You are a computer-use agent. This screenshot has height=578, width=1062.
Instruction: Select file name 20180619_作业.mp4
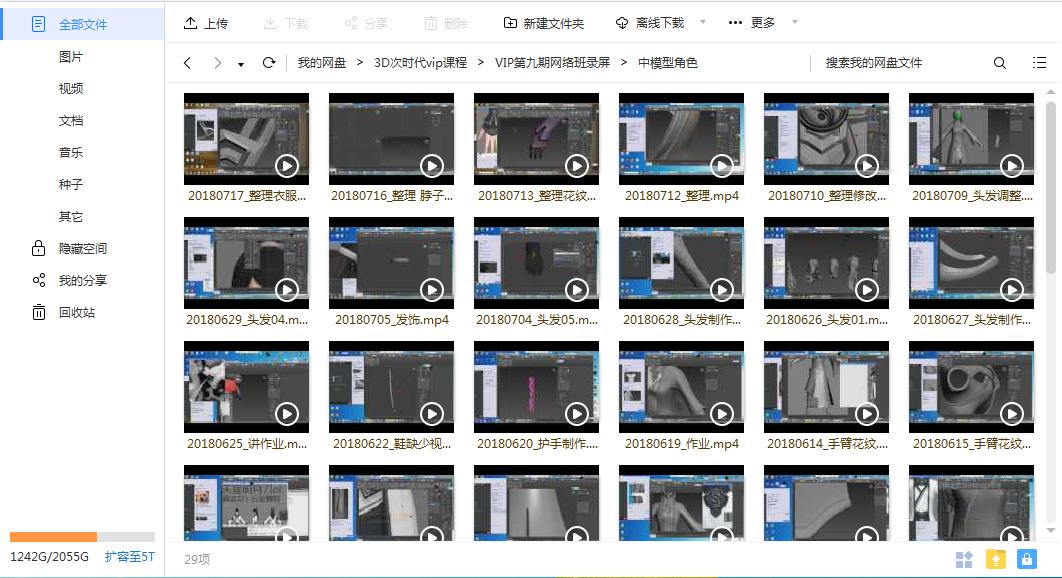pos(681,444)
